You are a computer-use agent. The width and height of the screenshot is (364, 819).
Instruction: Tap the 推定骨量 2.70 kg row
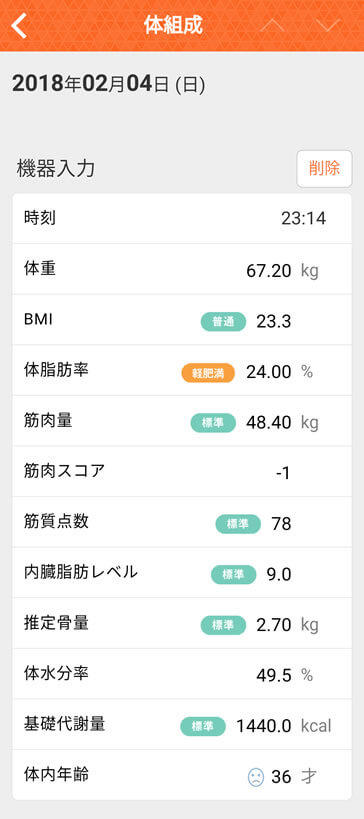coord(182,625)
